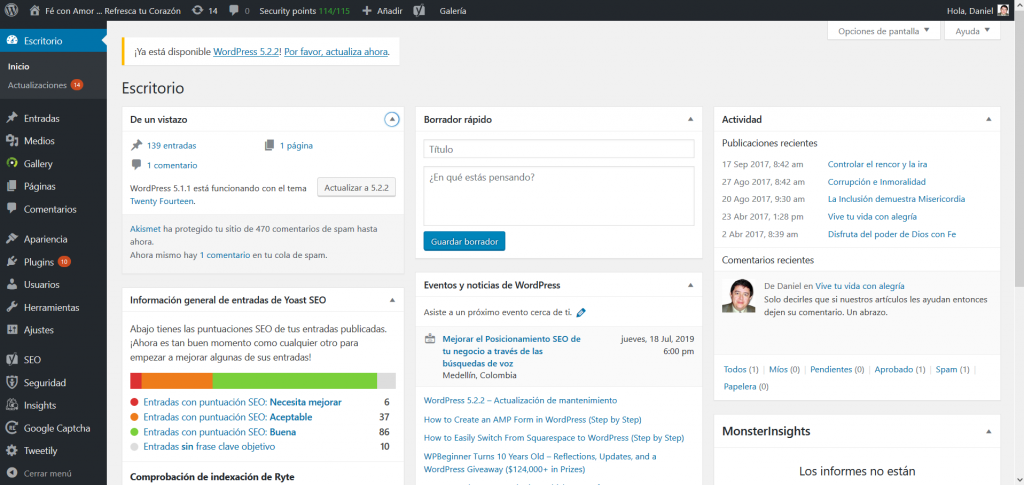Image resolution: width=1024 pixels, height=485 pixels.
Task: Go to Actualizaciones submenu item
Action: 37,85
